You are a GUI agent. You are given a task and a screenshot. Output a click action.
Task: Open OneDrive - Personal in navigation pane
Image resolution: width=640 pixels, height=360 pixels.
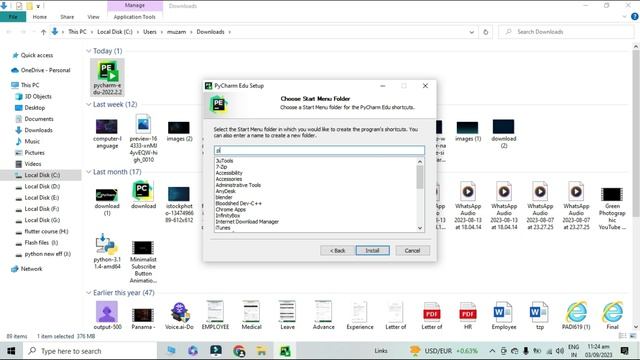click(45, 70)
